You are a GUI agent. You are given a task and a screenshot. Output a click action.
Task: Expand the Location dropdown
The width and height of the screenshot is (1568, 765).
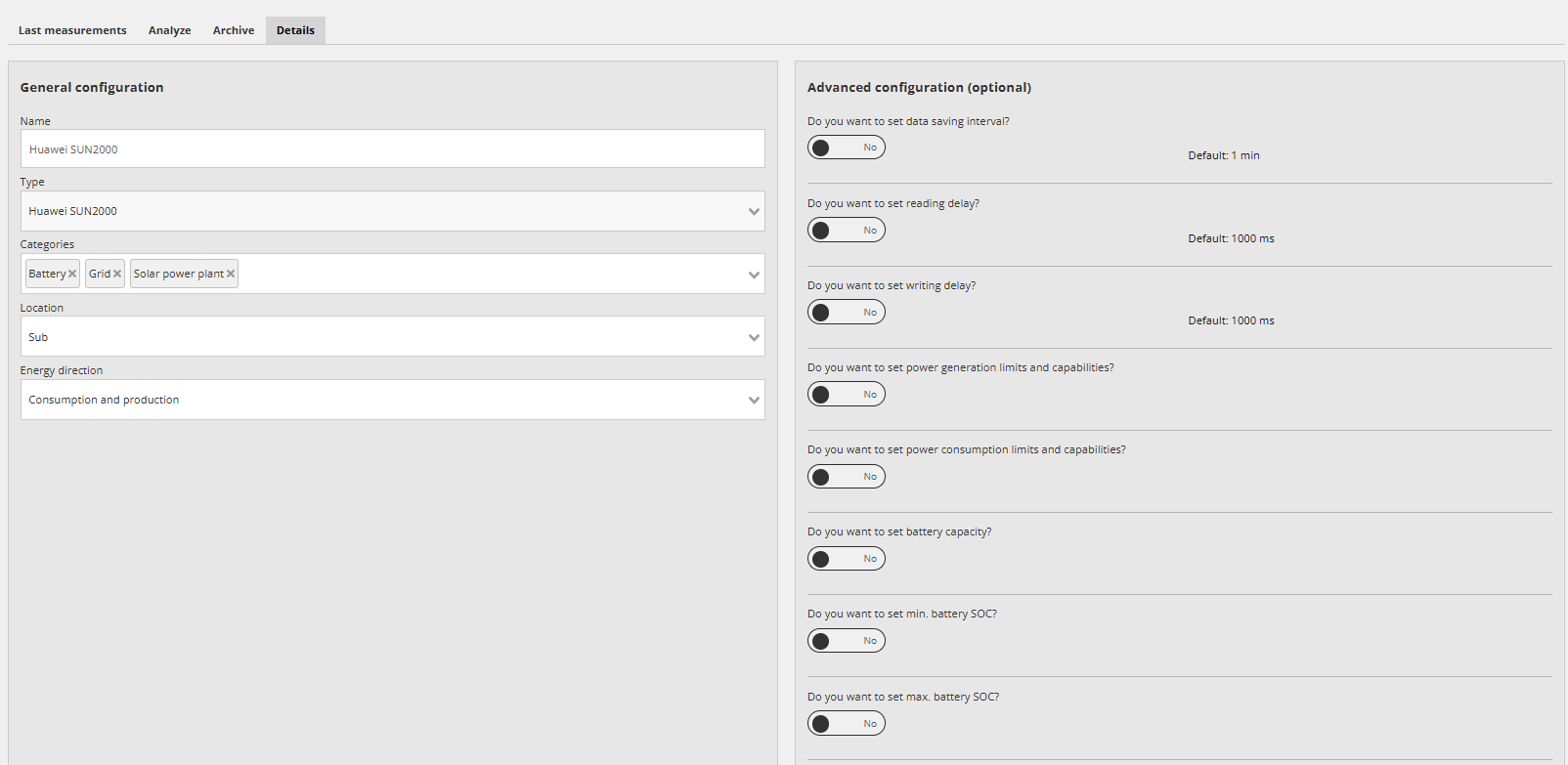coord(754,337)
